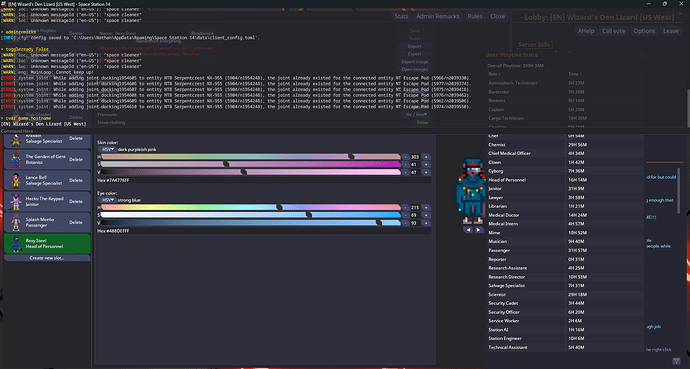This screenshot has height=369, width=690.
Task: Adjust the skin color hue slider
Action: coord(250,157)
